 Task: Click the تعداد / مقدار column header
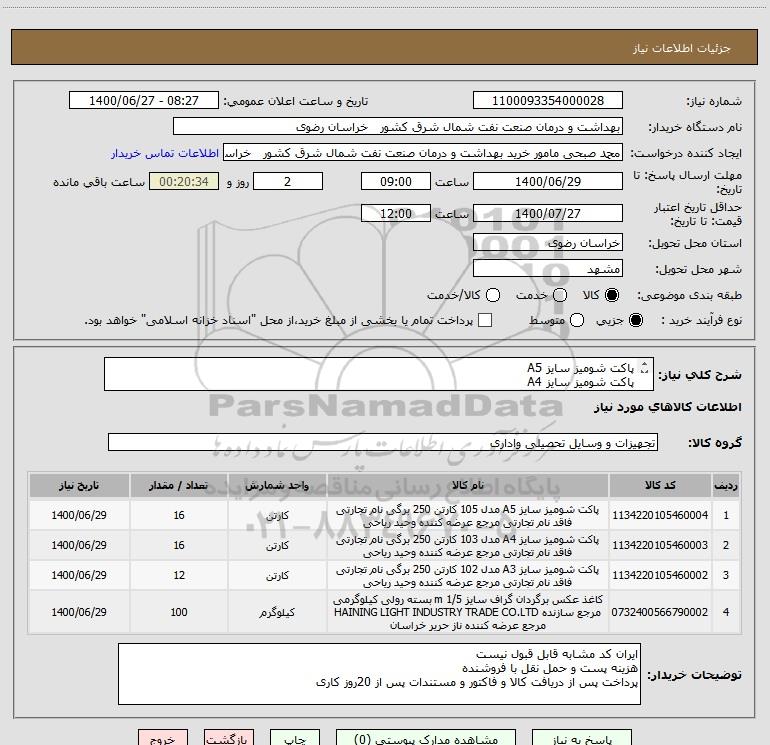click(179, 486)
